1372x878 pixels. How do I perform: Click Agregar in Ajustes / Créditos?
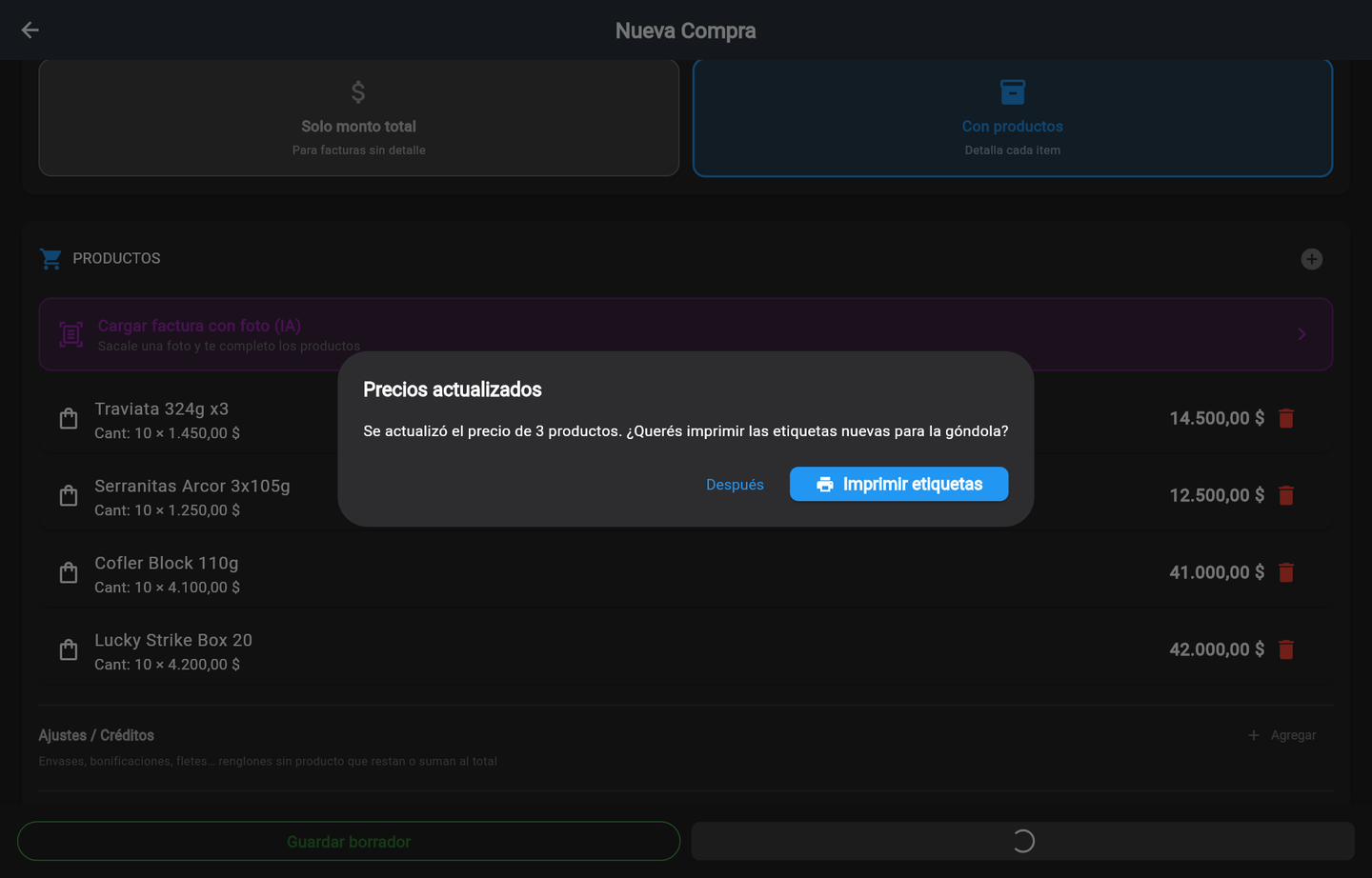pos(1282,735)
